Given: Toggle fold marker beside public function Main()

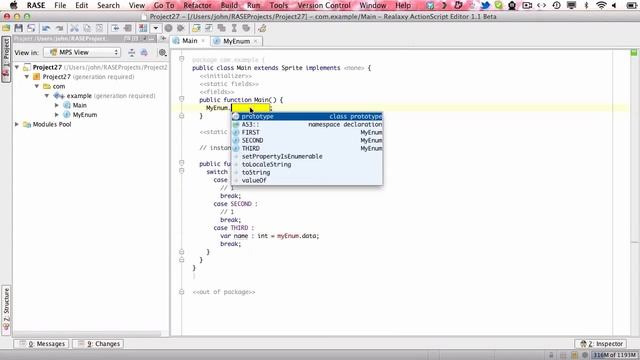Looking at the screenshot, I should (182, 99).
